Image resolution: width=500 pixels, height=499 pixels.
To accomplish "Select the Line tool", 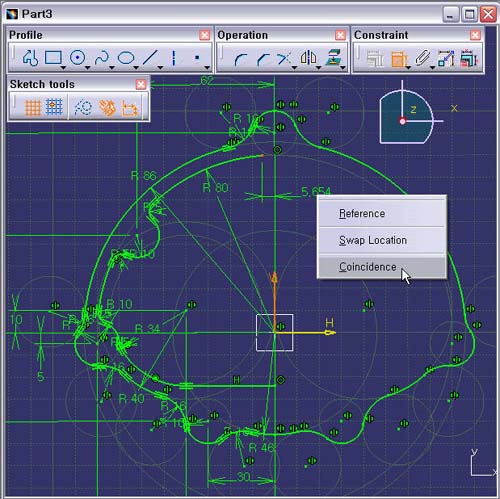I will click(150, 58).
